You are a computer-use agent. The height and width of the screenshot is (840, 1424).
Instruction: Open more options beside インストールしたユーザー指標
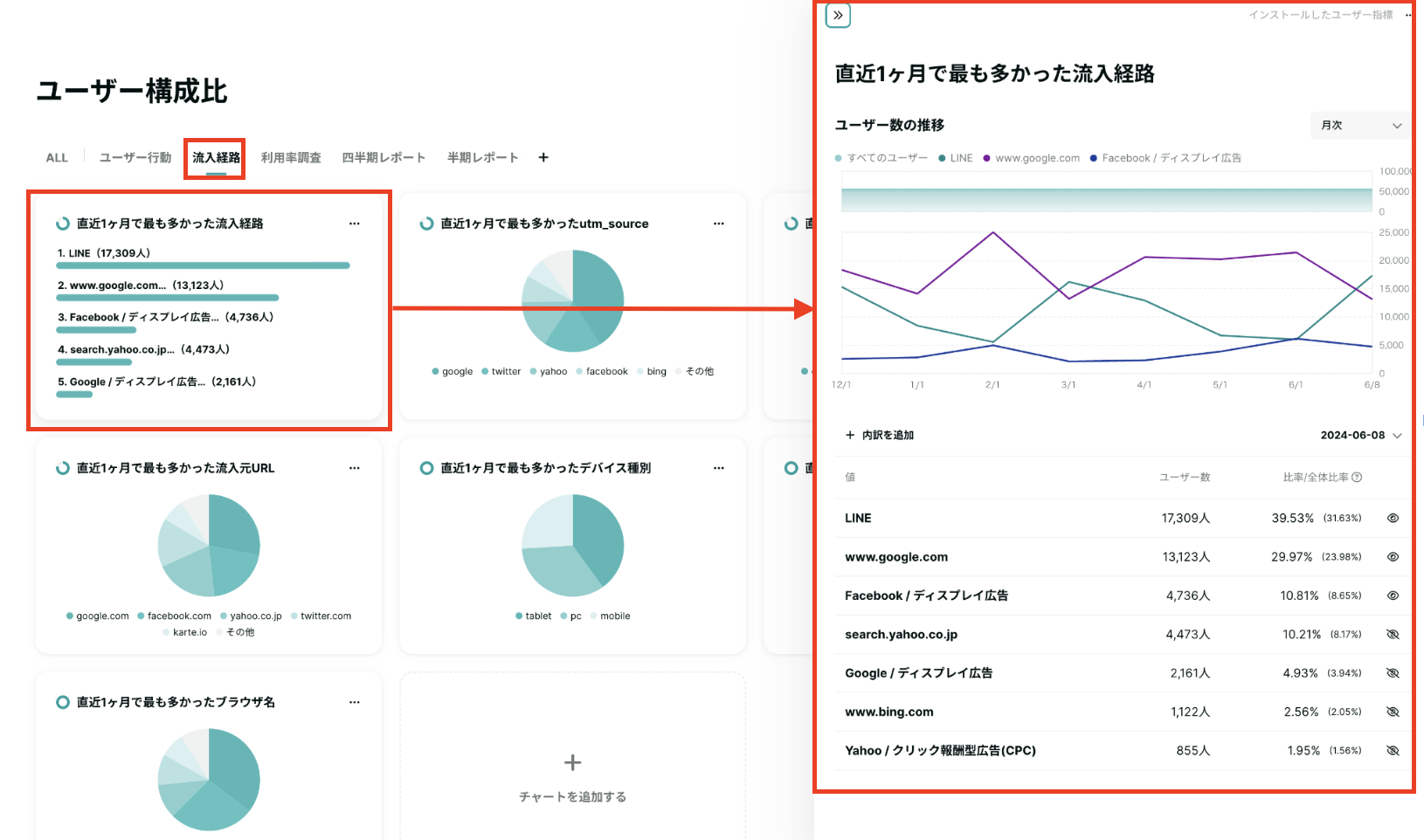coord(1407,16)
